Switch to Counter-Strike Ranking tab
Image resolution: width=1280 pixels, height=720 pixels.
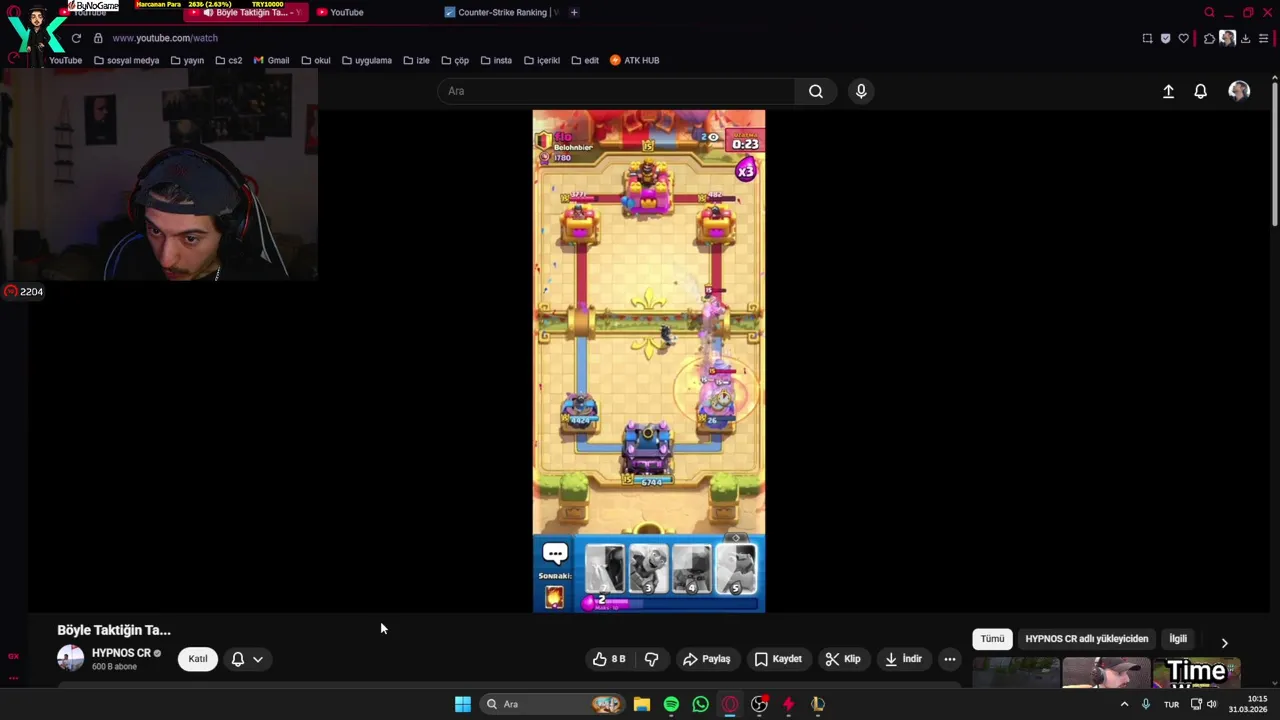[x=500, y=12]
